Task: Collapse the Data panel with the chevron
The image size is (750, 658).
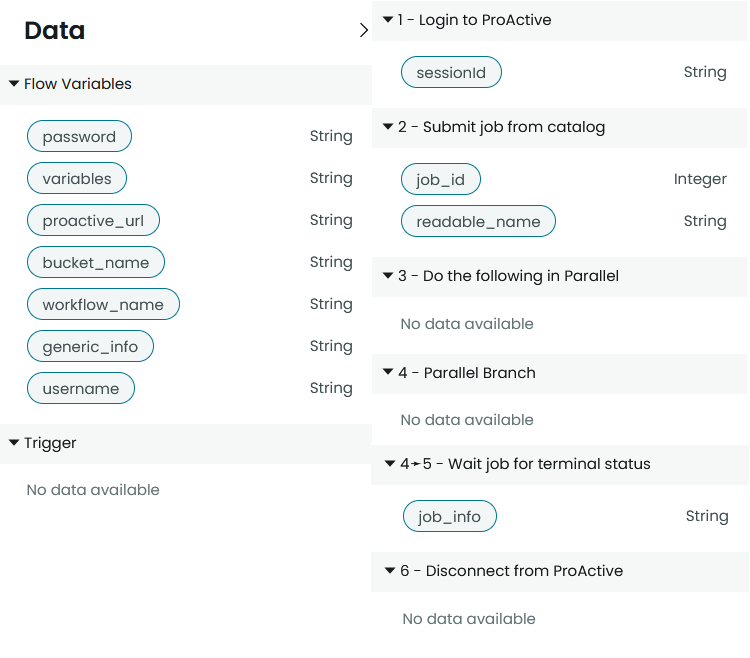Action: (364, 30)
